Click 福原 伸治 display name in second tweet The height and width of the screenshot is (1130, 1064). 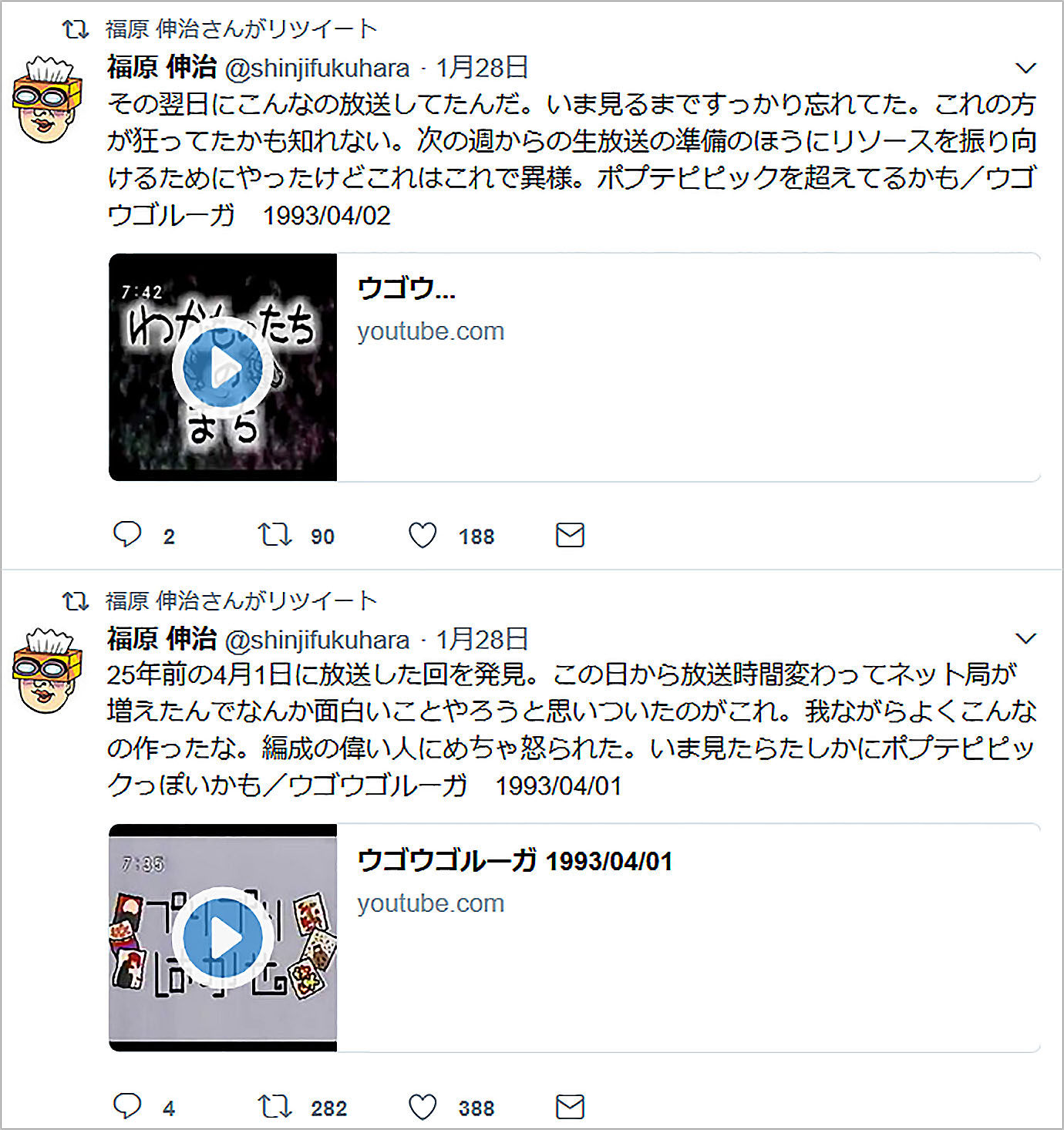point(162,638)
